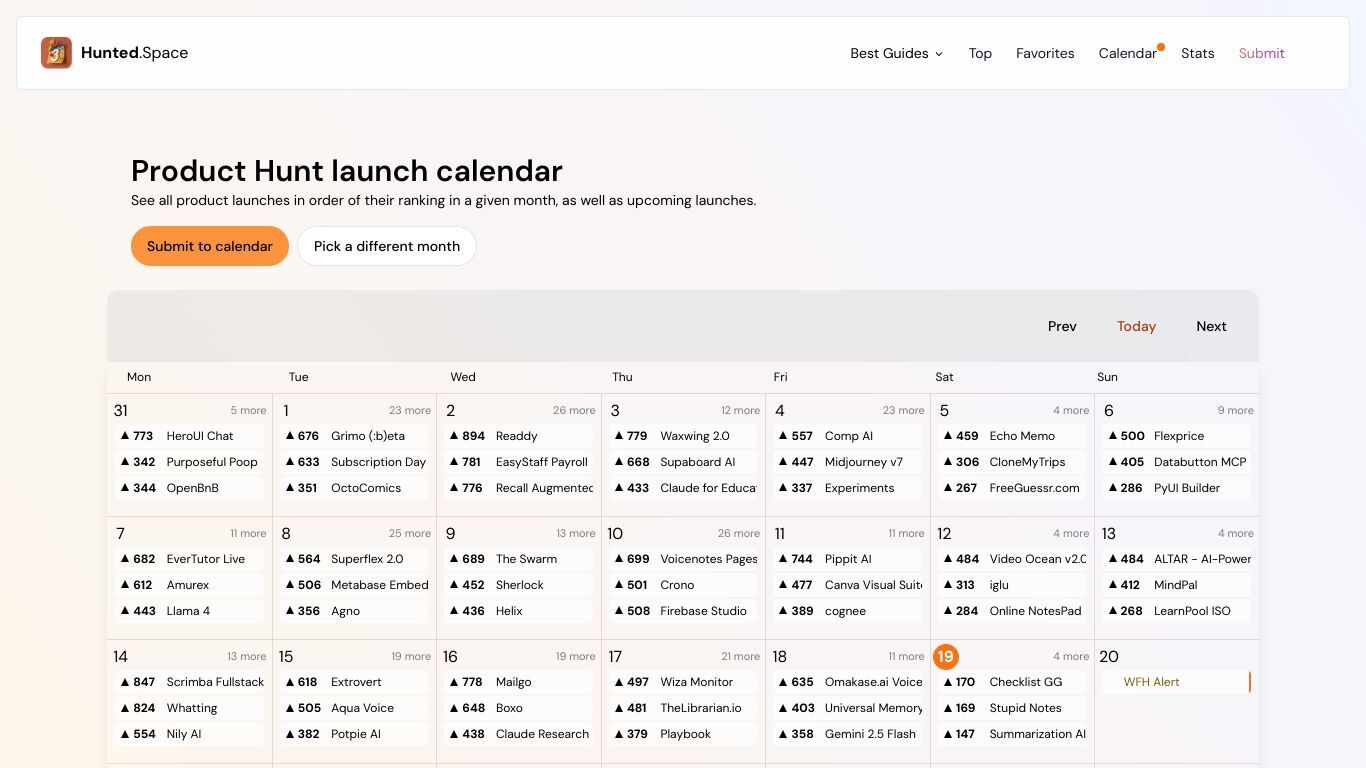The image size is (1366, 768).
Task: Click upvote triangle next to Omakase.ai Voice
Action: (783, 682)
